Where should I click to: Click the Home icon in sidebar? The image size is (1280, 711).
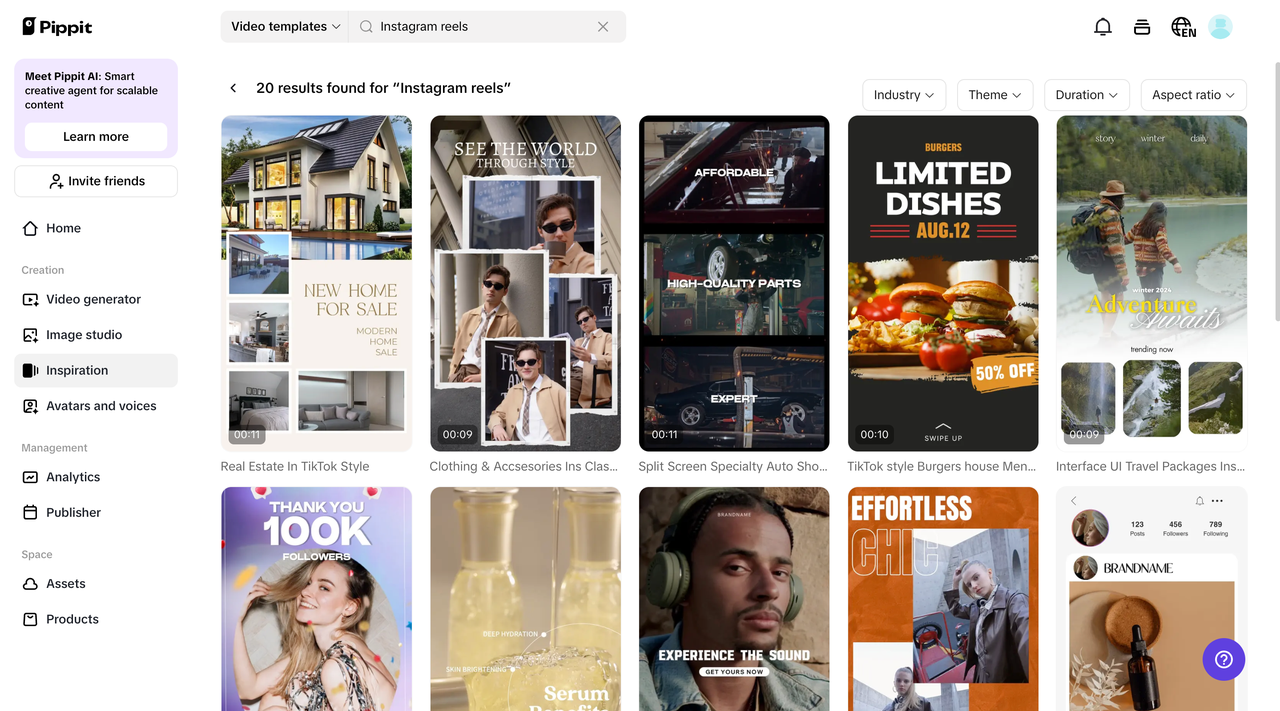31,228
